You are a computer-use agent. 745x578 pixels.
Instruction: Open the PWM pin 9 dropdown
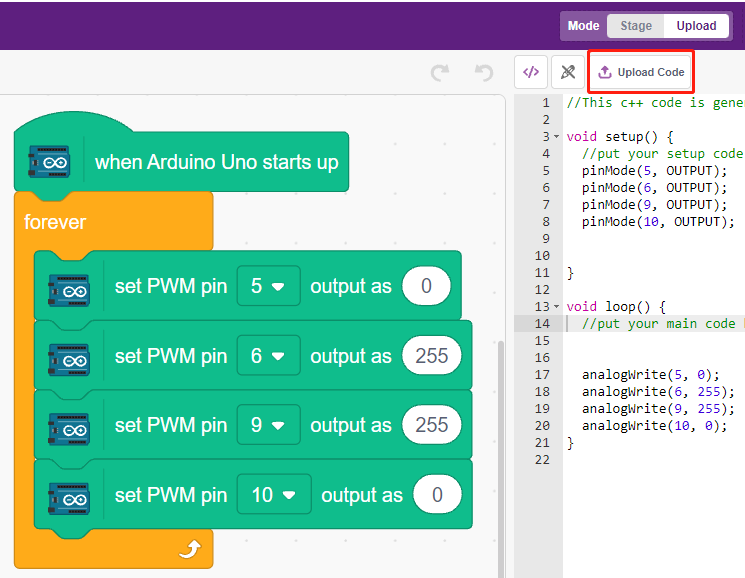click(x=268, y=425)
